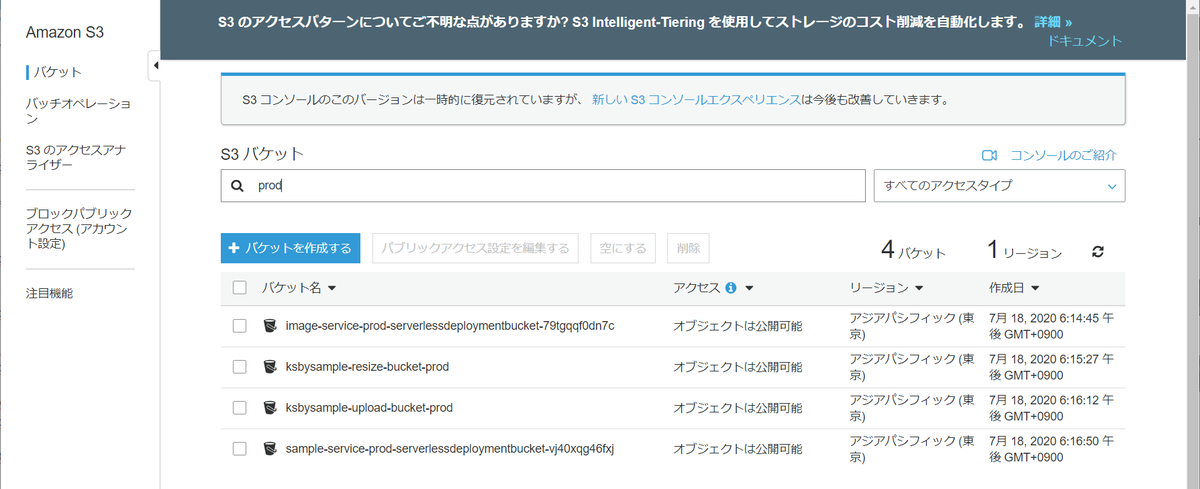Click the video camera console intro icon
The image size is (1200, 489).
(990, 155)
